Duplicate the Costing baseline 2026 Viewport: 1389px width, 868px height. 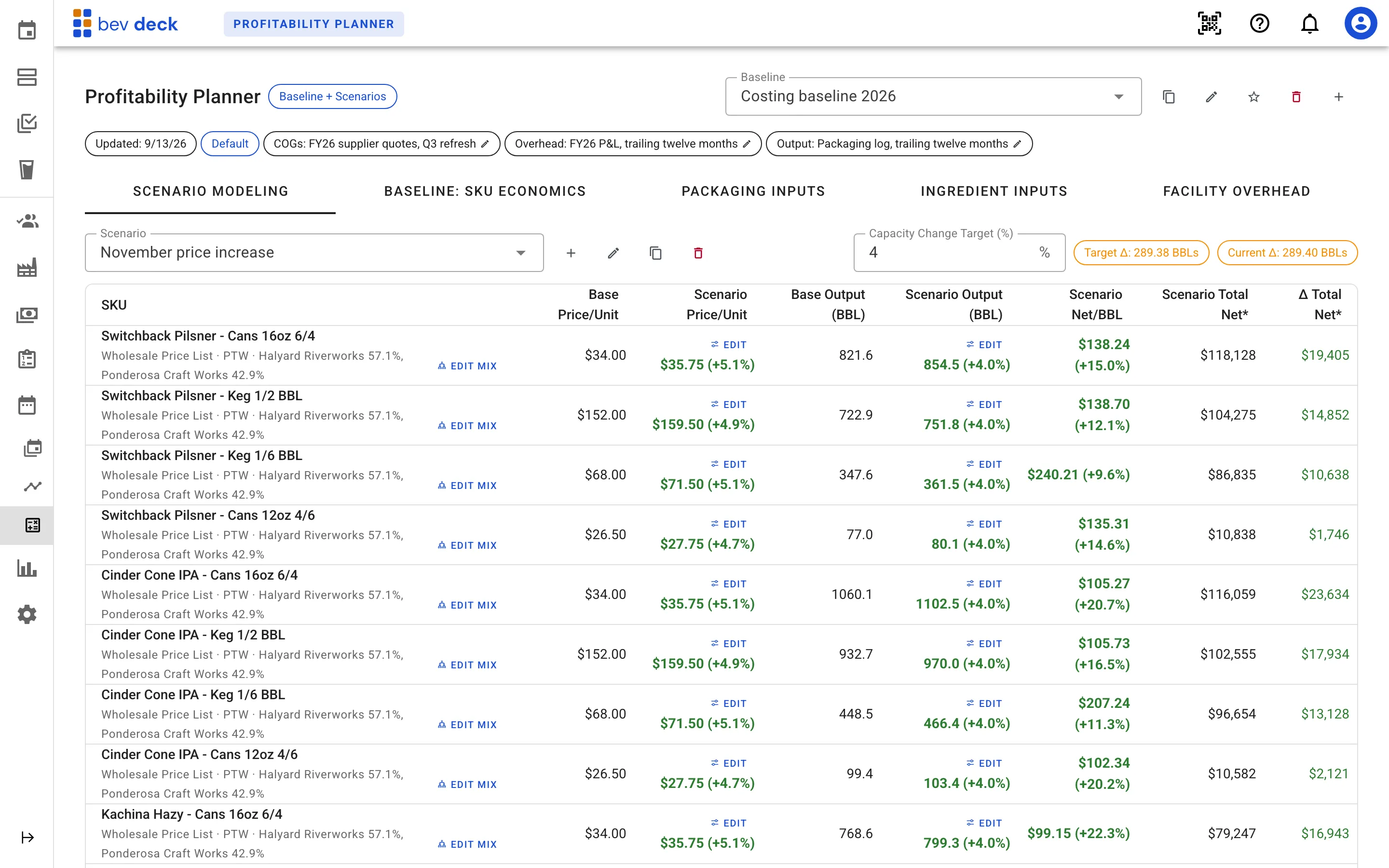[1169, 96]
